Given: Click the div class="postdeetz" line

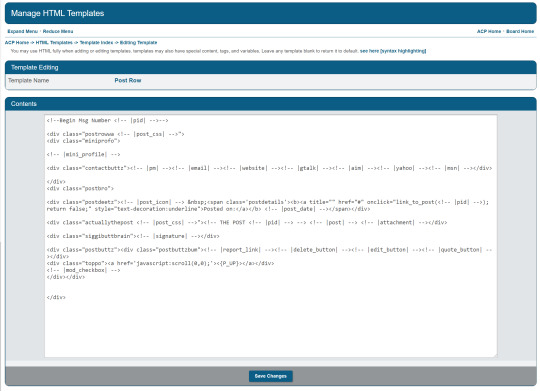Looking at the screenshot, I should click(268, 202).
